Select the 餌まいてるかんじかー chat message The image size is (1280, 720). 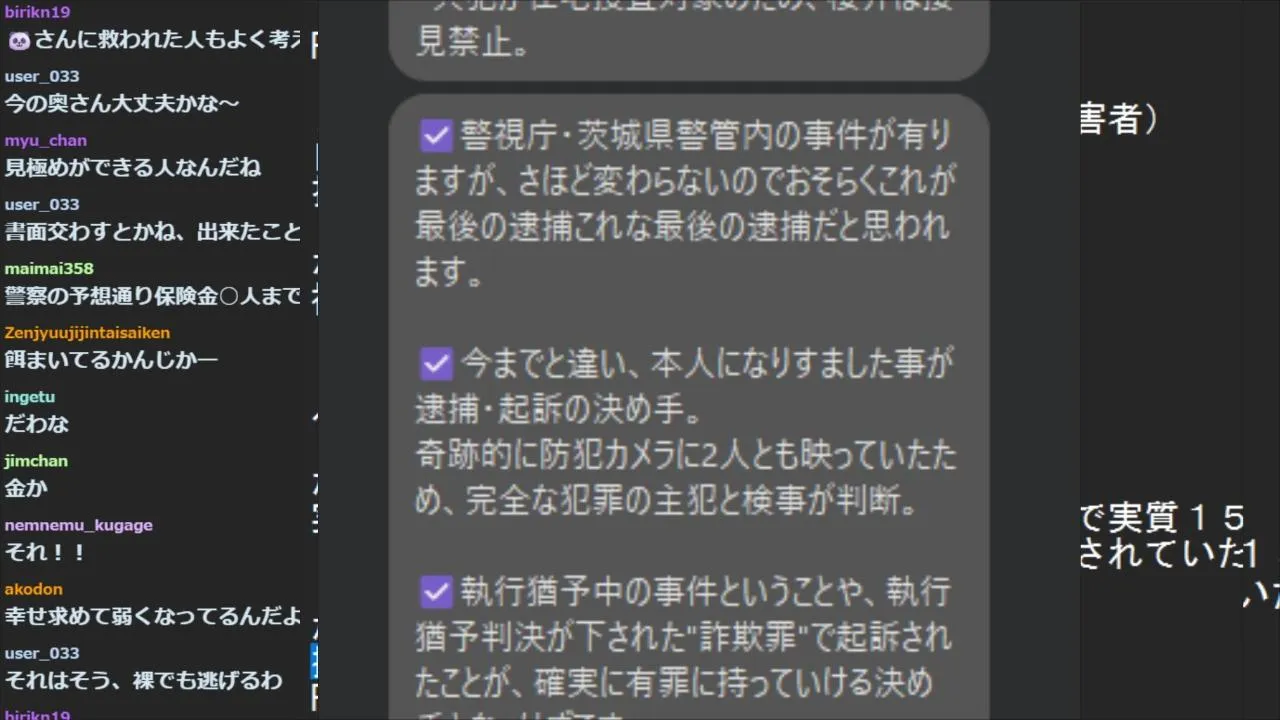111,360
